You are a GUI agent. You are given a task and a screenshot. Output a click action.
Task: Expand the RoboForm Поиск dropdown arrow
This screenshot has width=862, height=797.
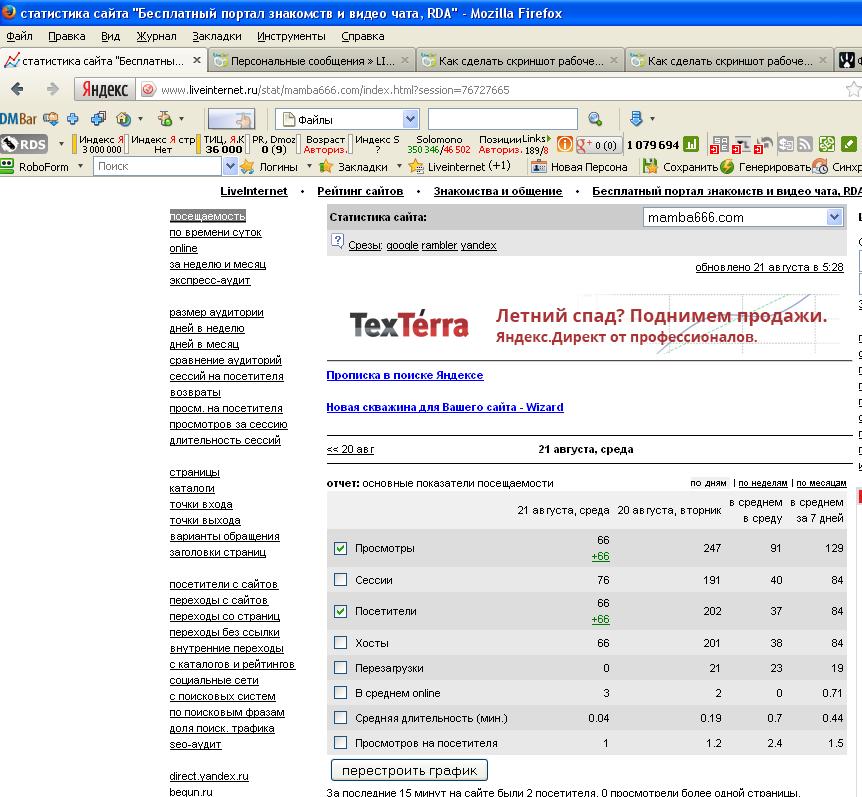click(x=230, y=166)
